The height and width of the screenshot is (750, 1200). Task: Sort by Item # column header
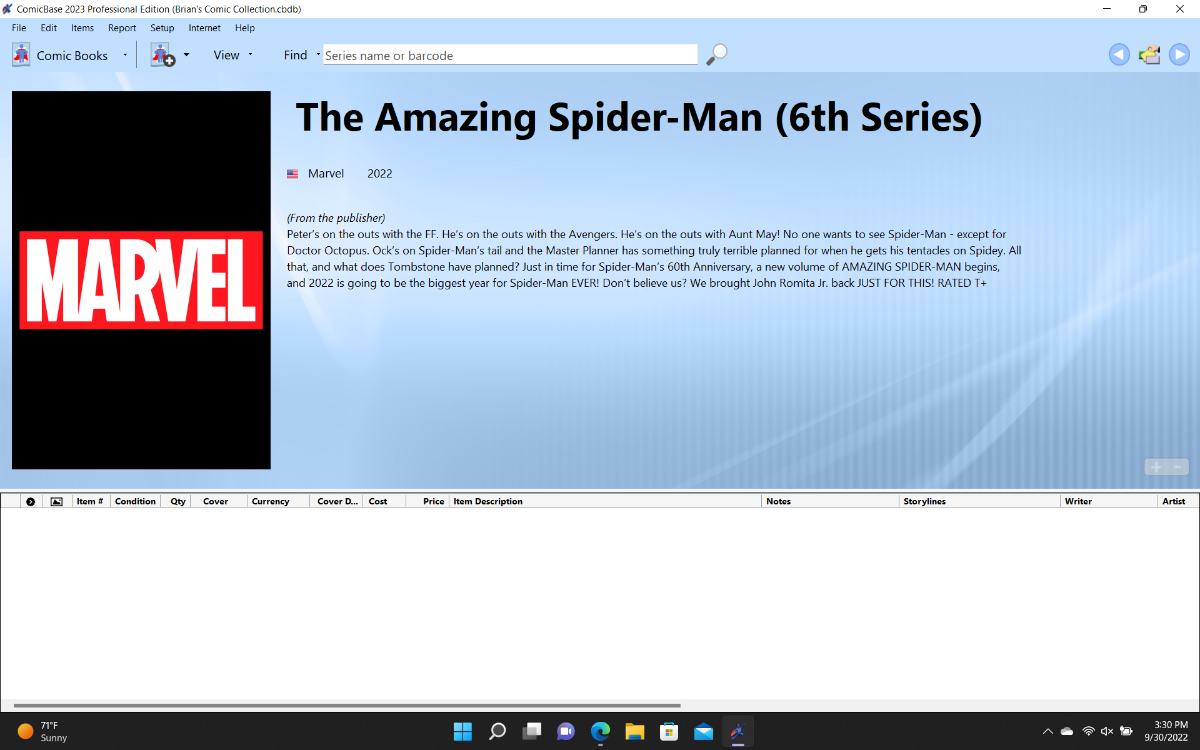pos(90,501)
